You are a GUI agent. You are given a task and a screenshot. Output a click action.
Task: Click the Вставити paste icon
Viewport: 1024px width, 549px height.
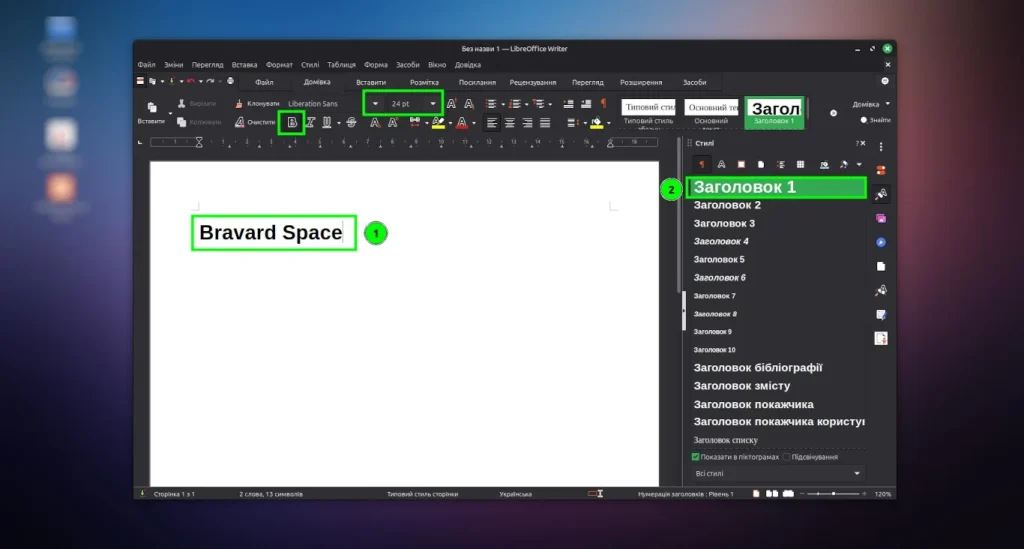[152, 108]
